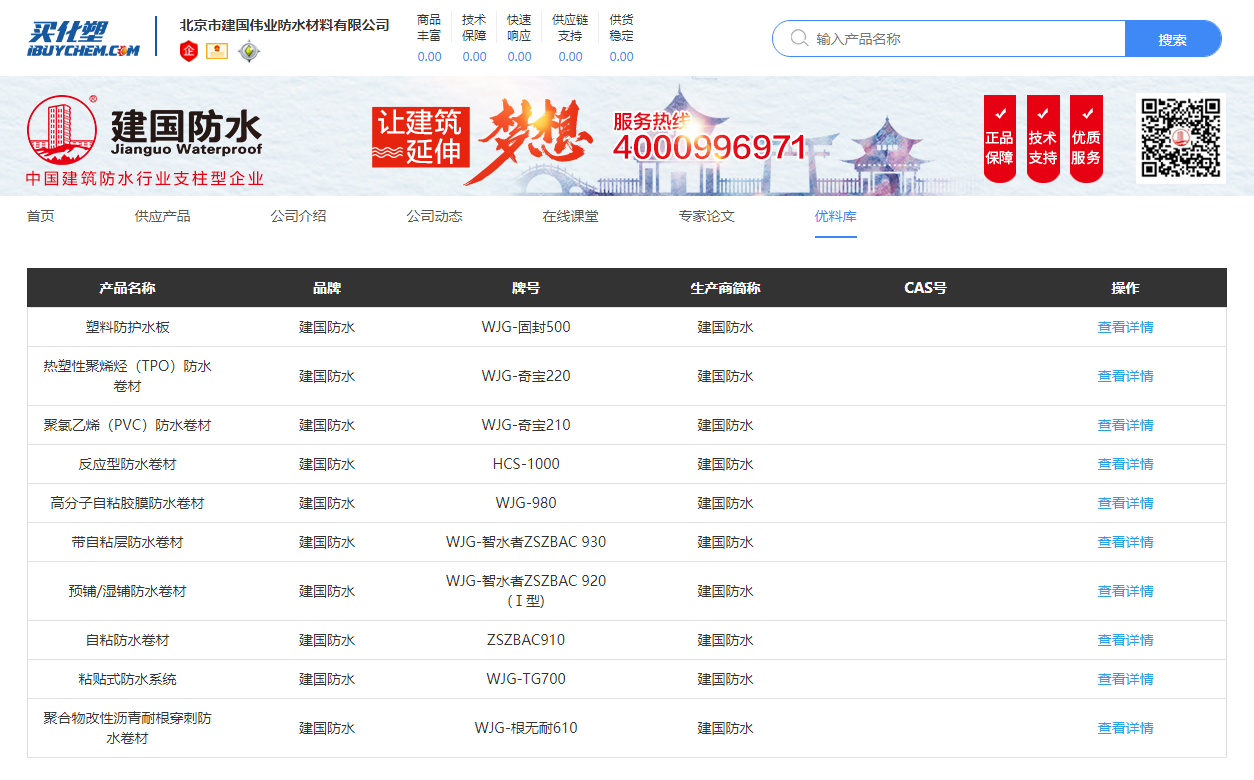Open the 专家论文 navigation tab
The width and height of the screenshot is (1254, 780).
(x=706, y=216)
